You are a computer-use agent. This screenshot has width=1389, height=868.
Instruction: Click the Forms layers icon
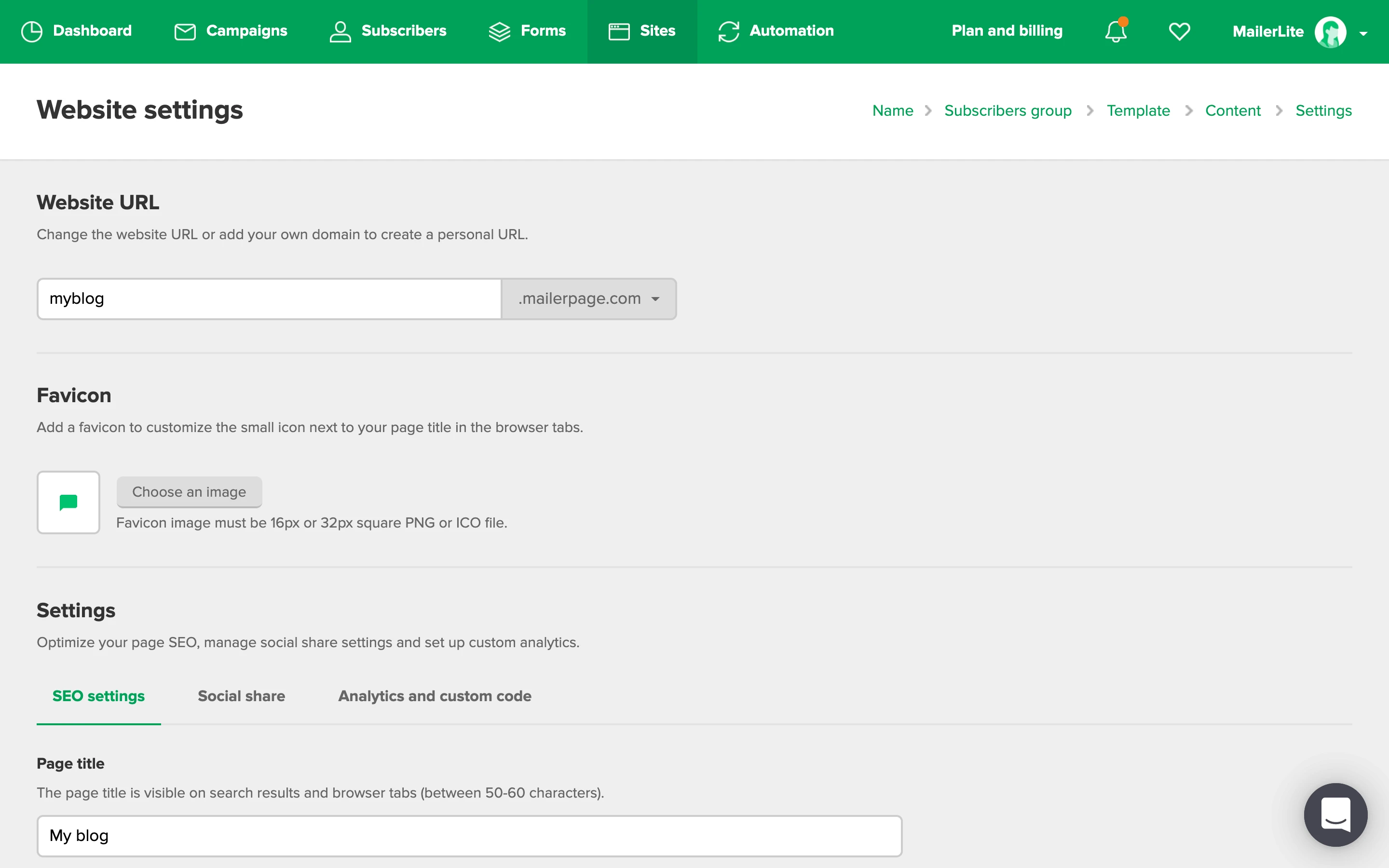[499, 31]
